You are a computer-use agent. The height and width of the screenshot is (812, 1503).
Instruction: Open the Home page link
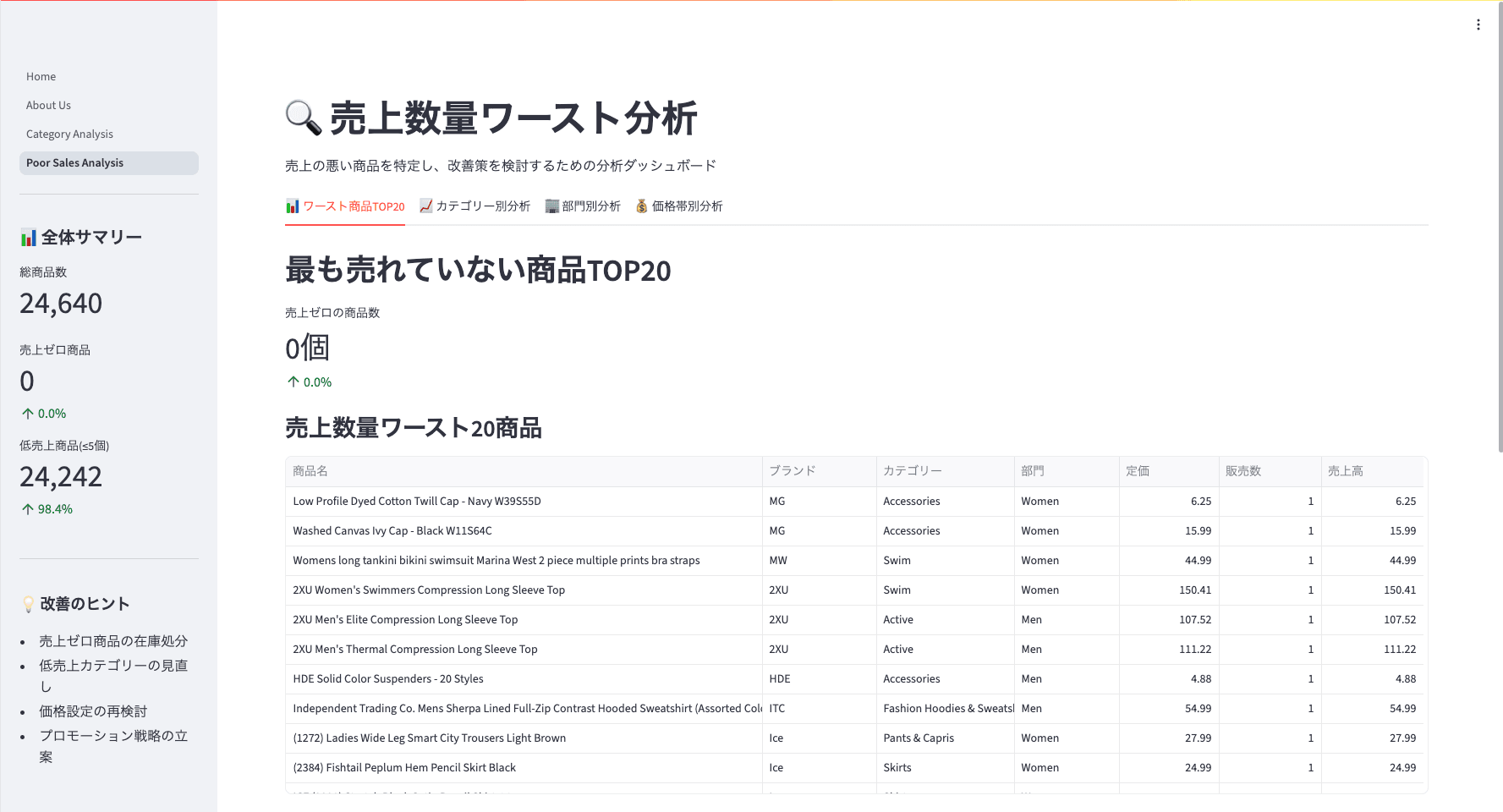click(x=41, y=77)
